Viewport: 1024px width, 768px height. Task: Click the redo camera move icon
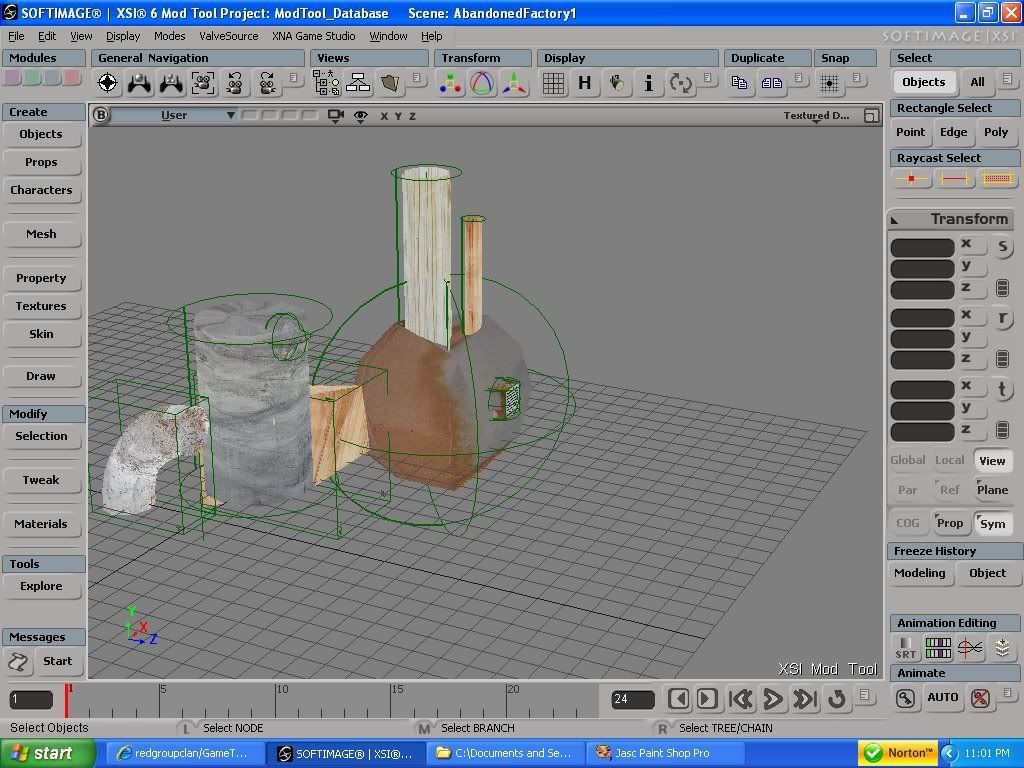click(266, 83)
